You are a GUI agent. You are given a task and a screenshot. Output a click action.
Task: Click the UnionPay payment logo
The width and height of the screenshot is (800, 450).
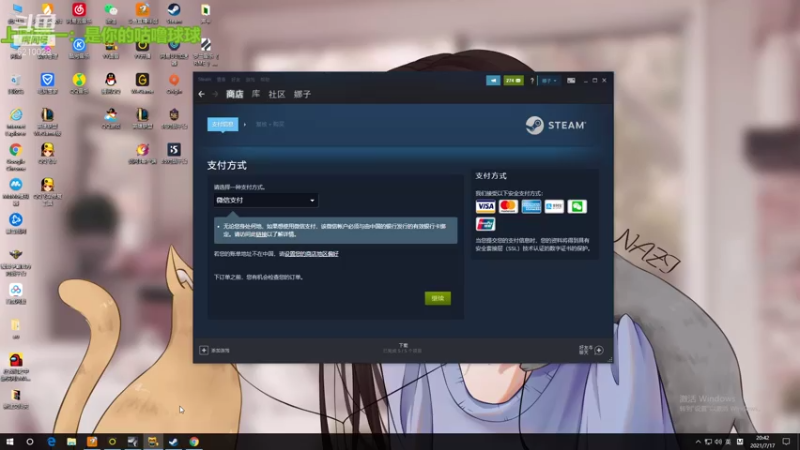[x=485, y=224]
